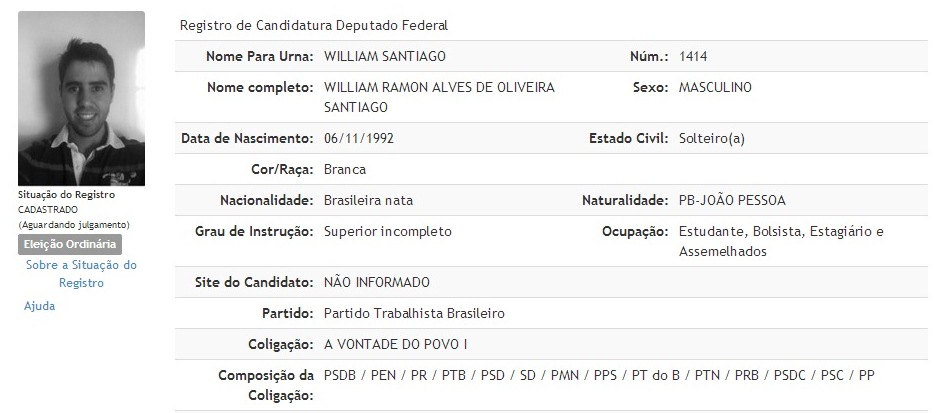
Task: Open Sobre a Situação do Registro link
Action: point(81,274)
